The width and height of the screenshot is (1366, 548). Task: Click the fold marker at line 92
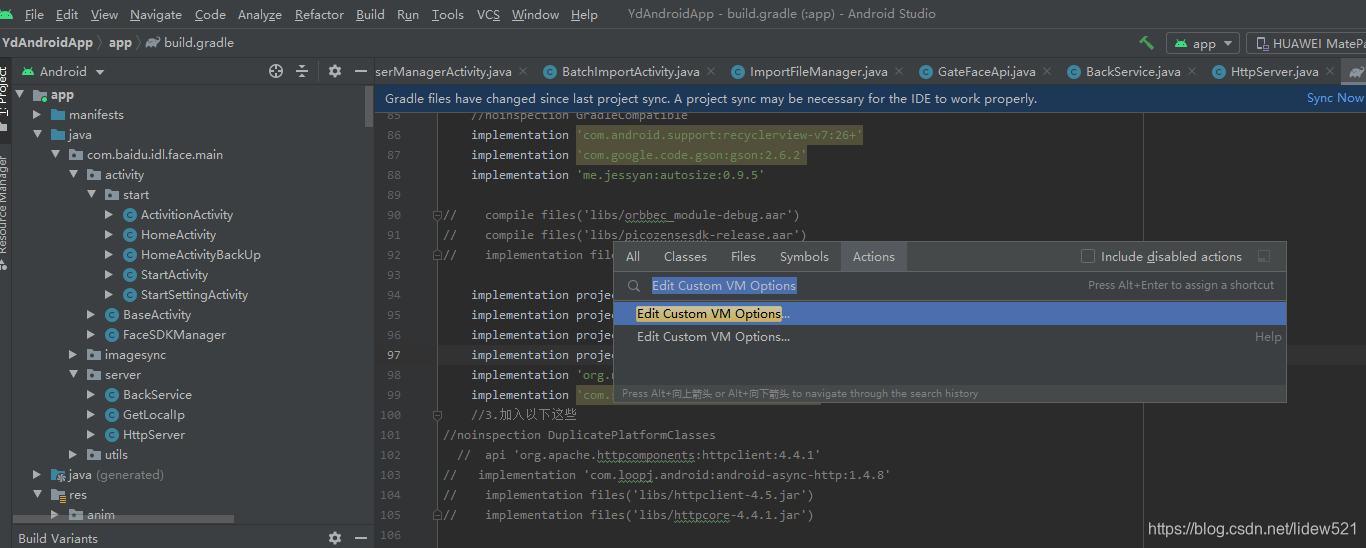pyautogui.click(x=437, y=255)
